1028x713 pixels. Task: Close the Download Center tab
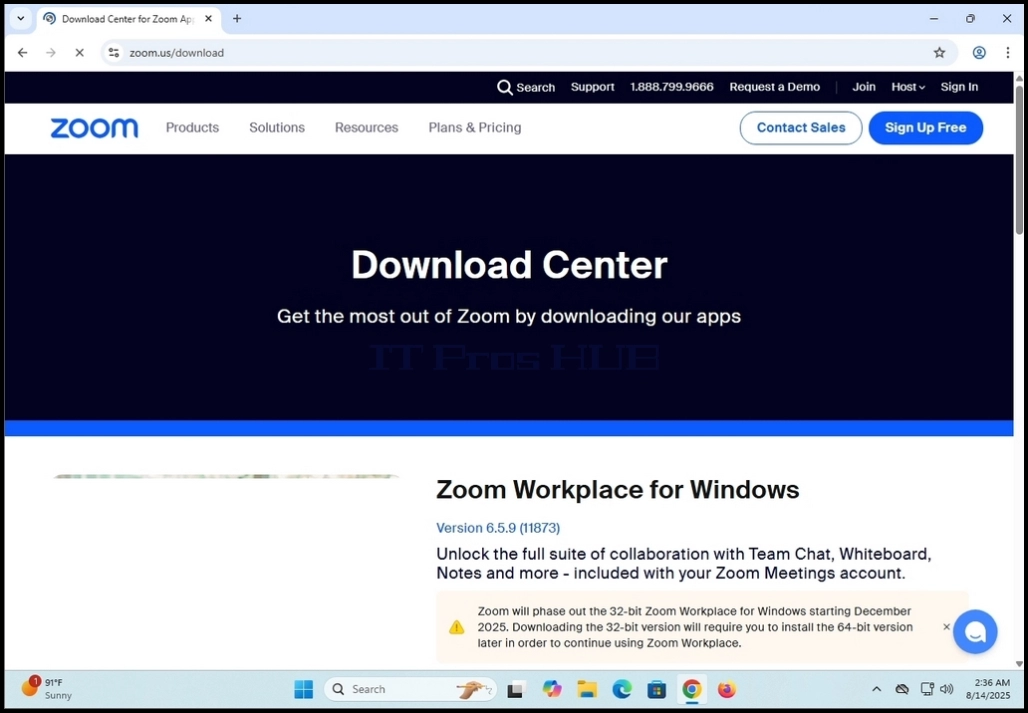click(x=208, y=18)
